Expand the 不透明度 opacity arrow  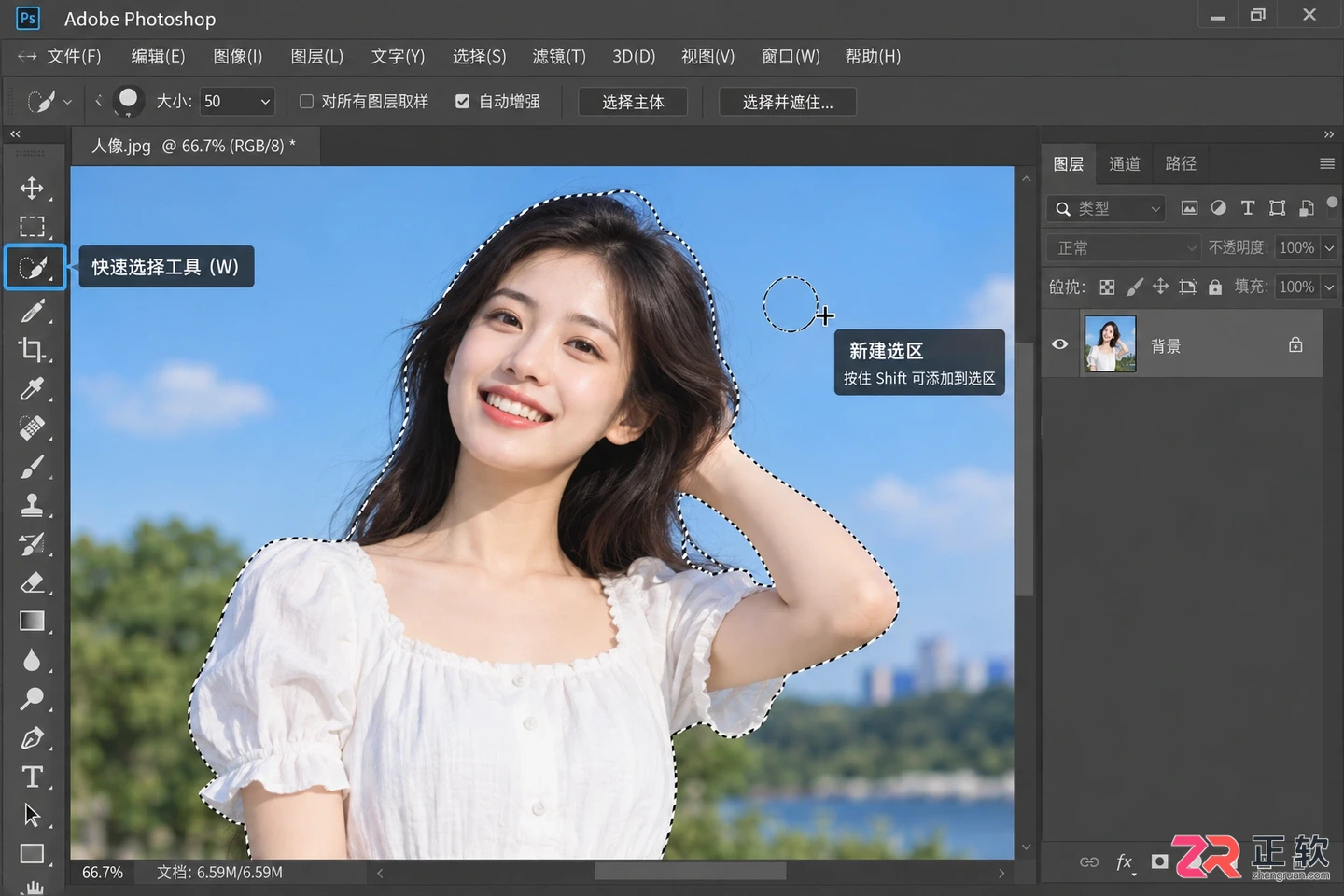click(1329, 248)
